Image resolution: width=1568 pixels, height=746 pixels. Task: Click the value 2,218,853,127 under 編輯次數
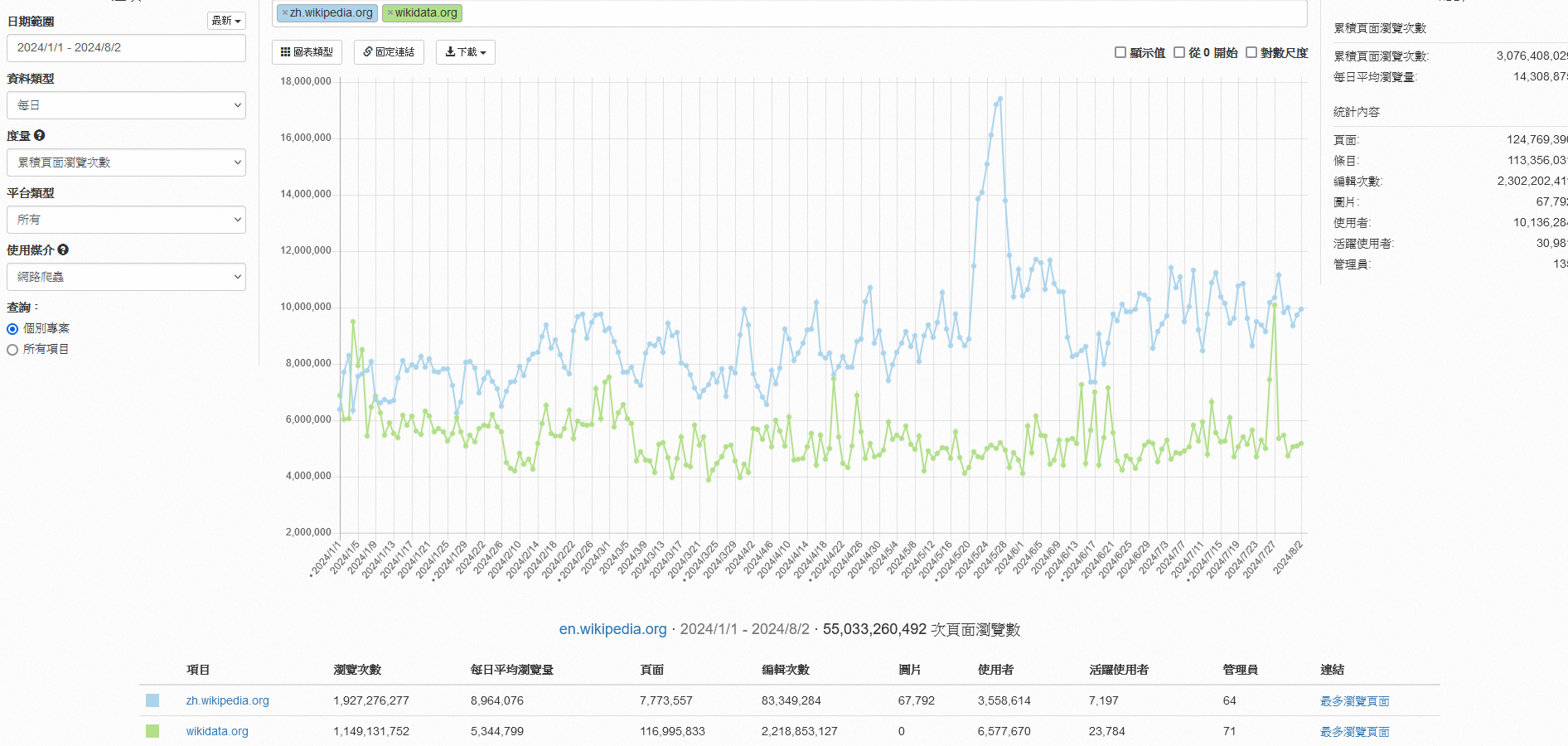[x=800, y=731]
